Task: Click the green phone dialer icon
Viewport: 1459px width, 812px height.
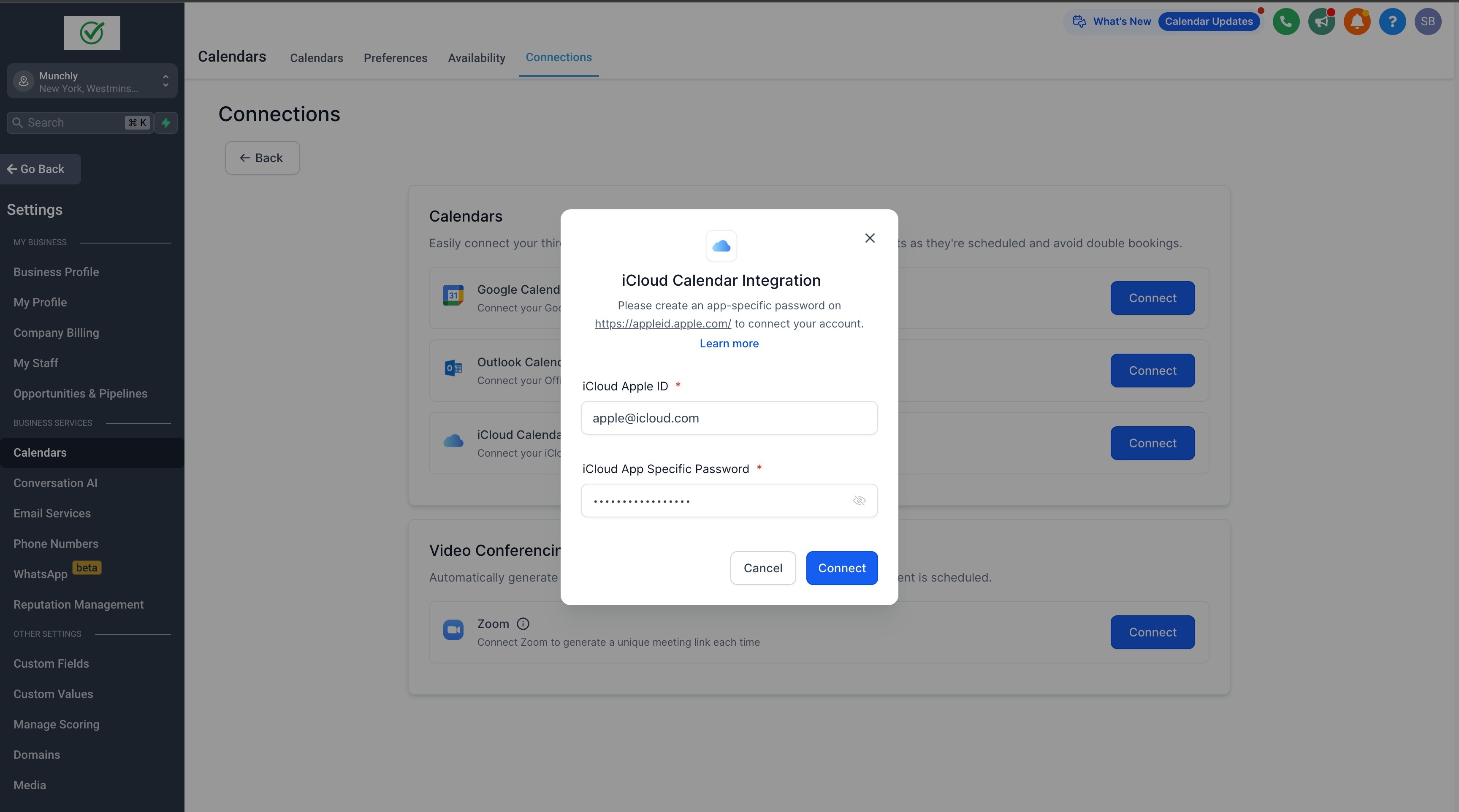Action: pos(1285,22)
